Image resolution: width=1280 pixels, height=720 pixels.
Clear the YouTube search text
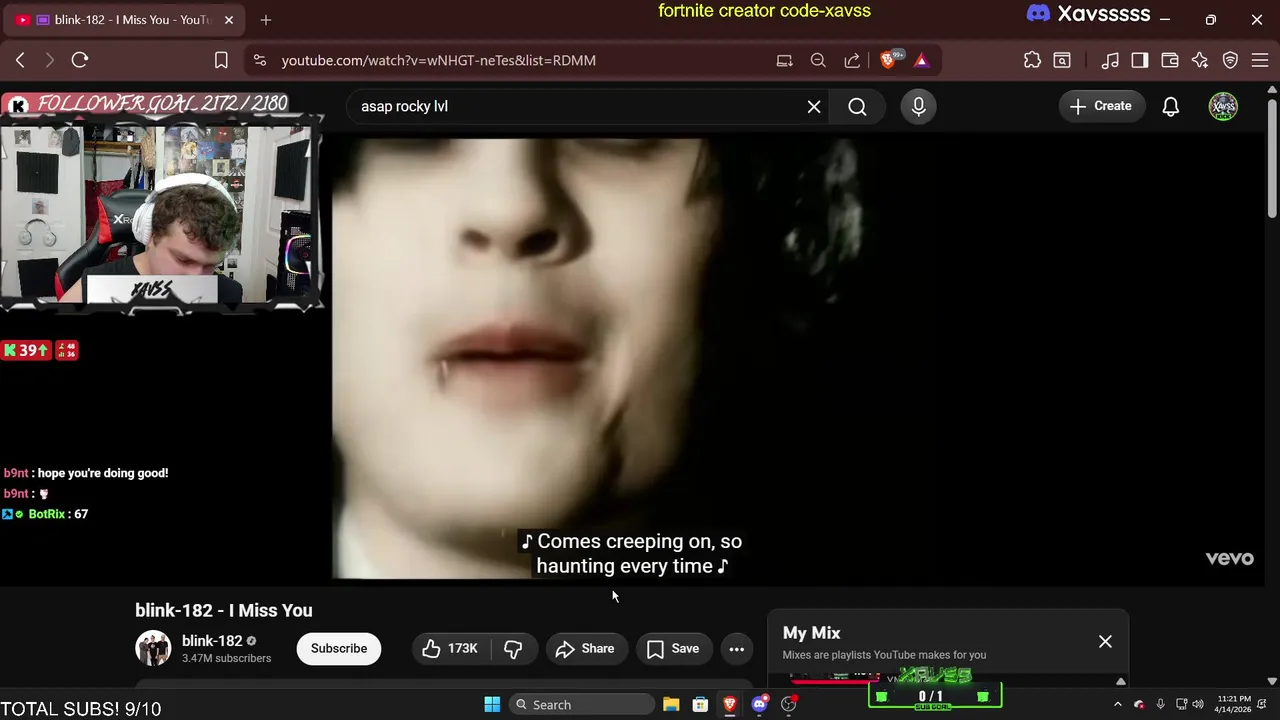(814, 106)
